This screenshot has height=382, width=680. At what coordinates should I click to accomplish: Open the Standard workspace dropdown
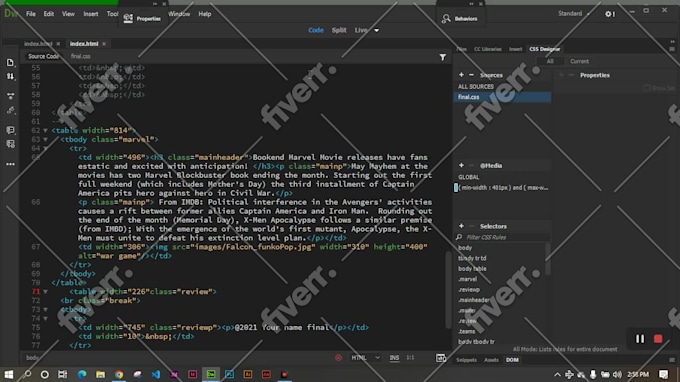(x=574, y=13)
